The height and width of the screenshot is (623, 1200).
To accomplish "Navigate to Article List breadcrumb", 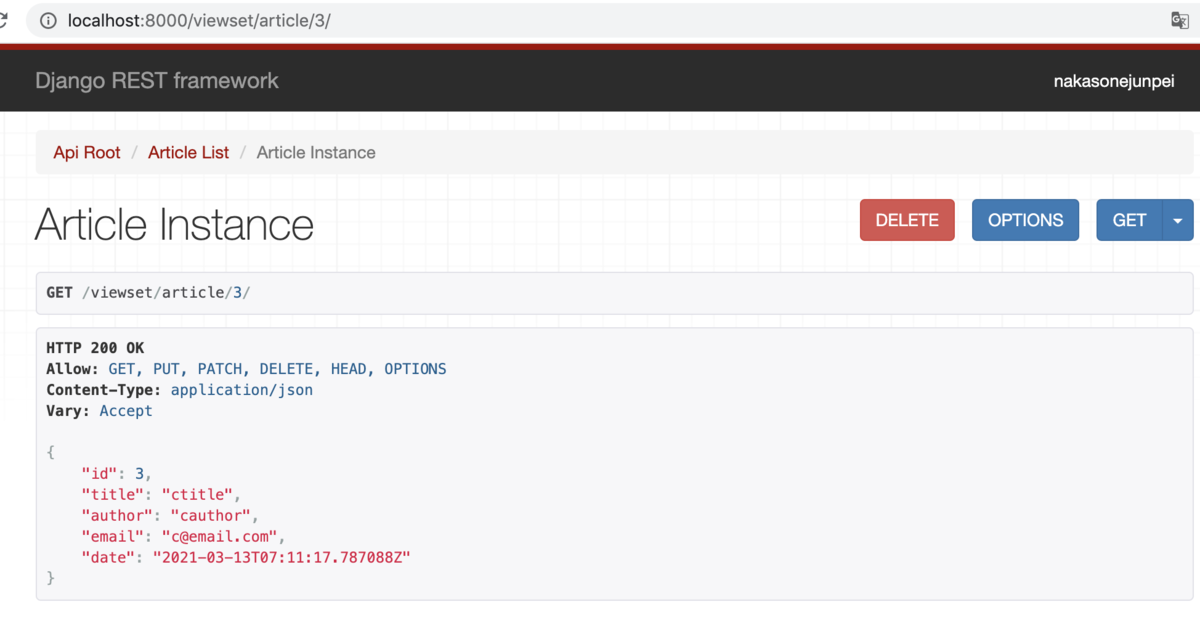I will (x=188, y=152).
